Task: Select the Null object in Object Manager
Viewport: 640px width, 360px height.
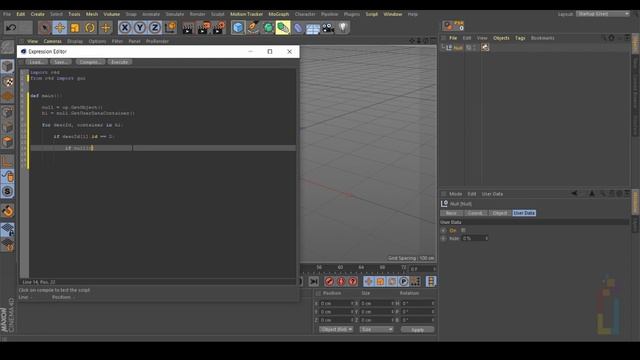Action: coord(458,48)
